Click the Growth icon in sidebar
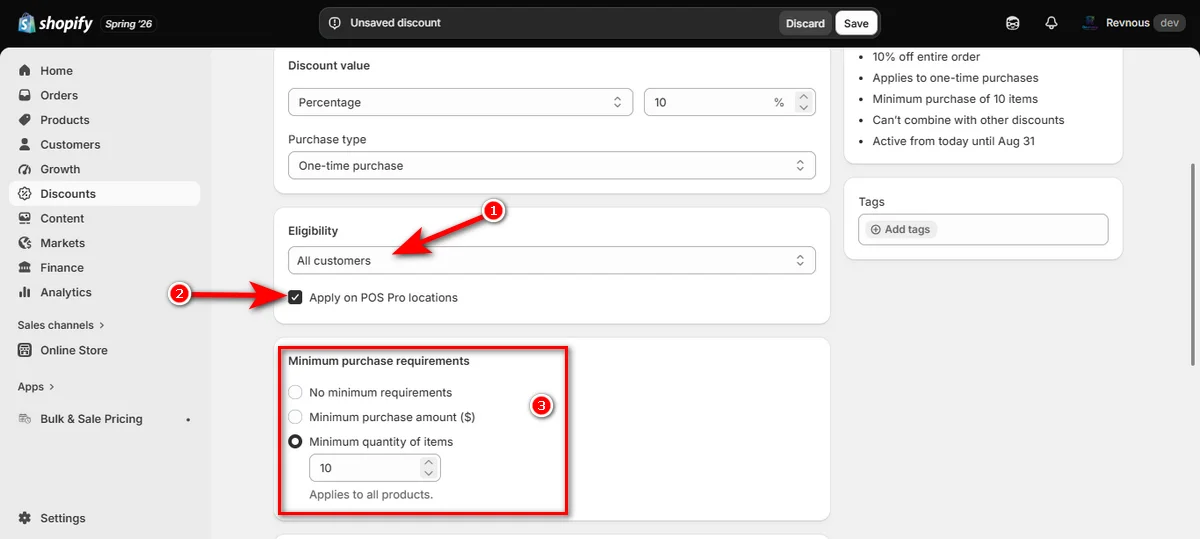The image size is (1200, 539). coord(25,169)
